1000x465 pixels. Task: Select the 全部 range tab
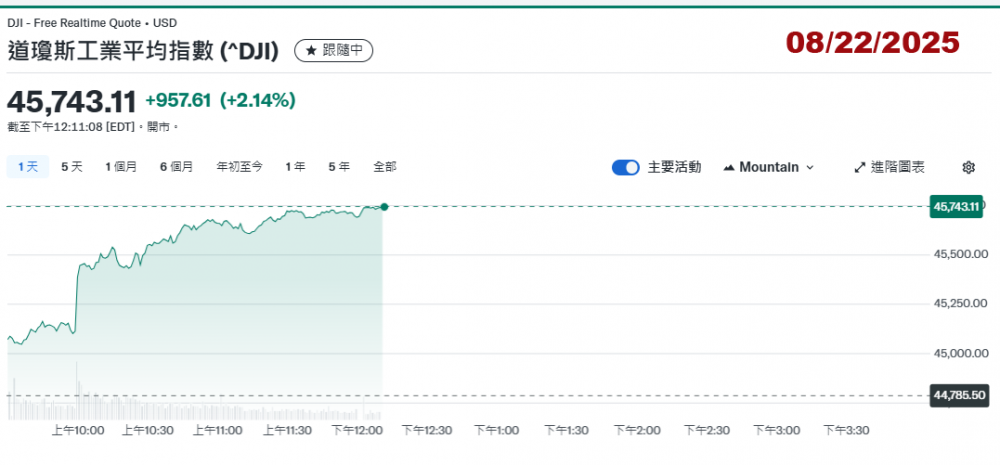385,167
